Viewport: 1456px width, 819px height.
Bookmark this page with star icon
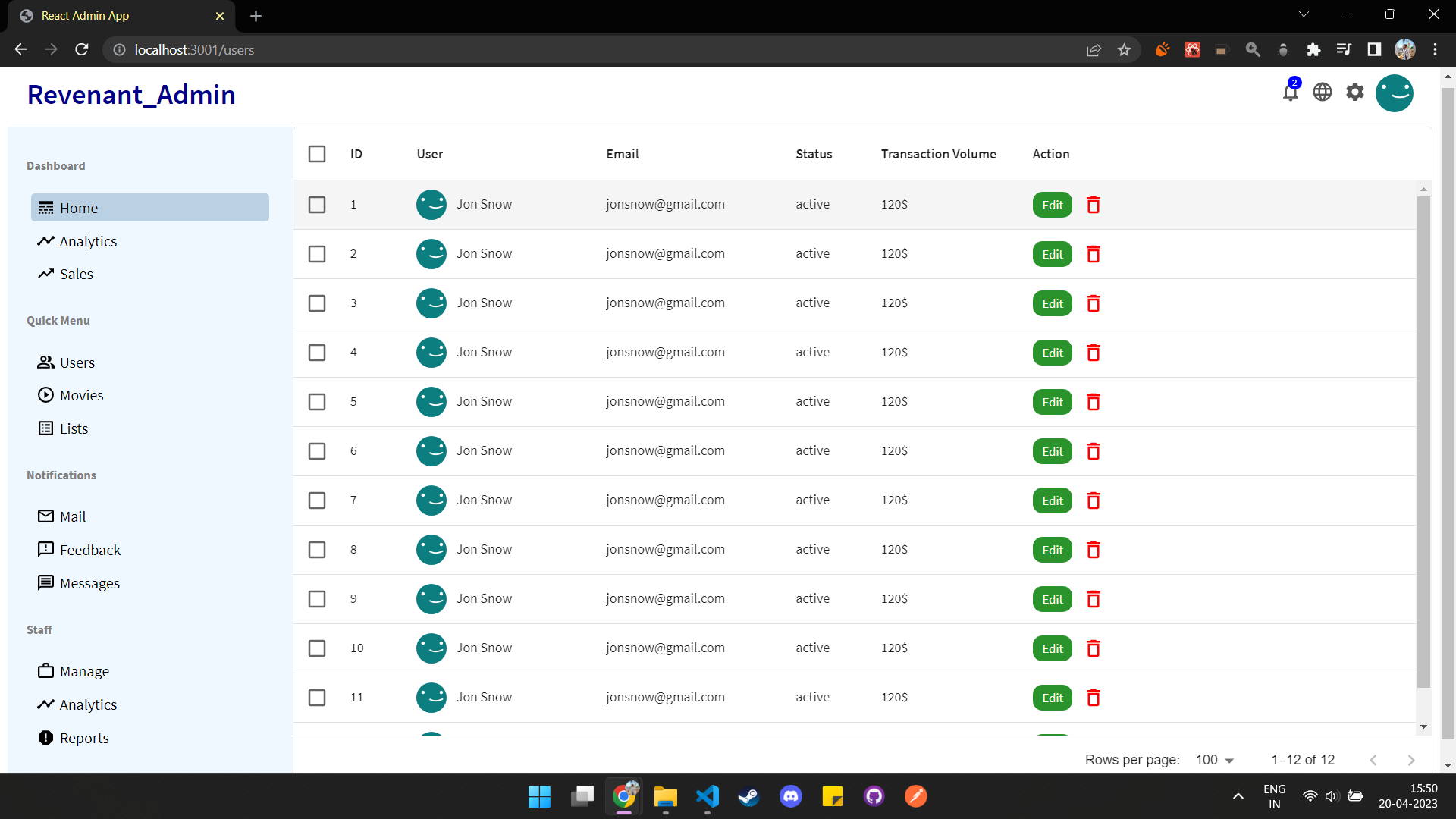coord(1124,50)
